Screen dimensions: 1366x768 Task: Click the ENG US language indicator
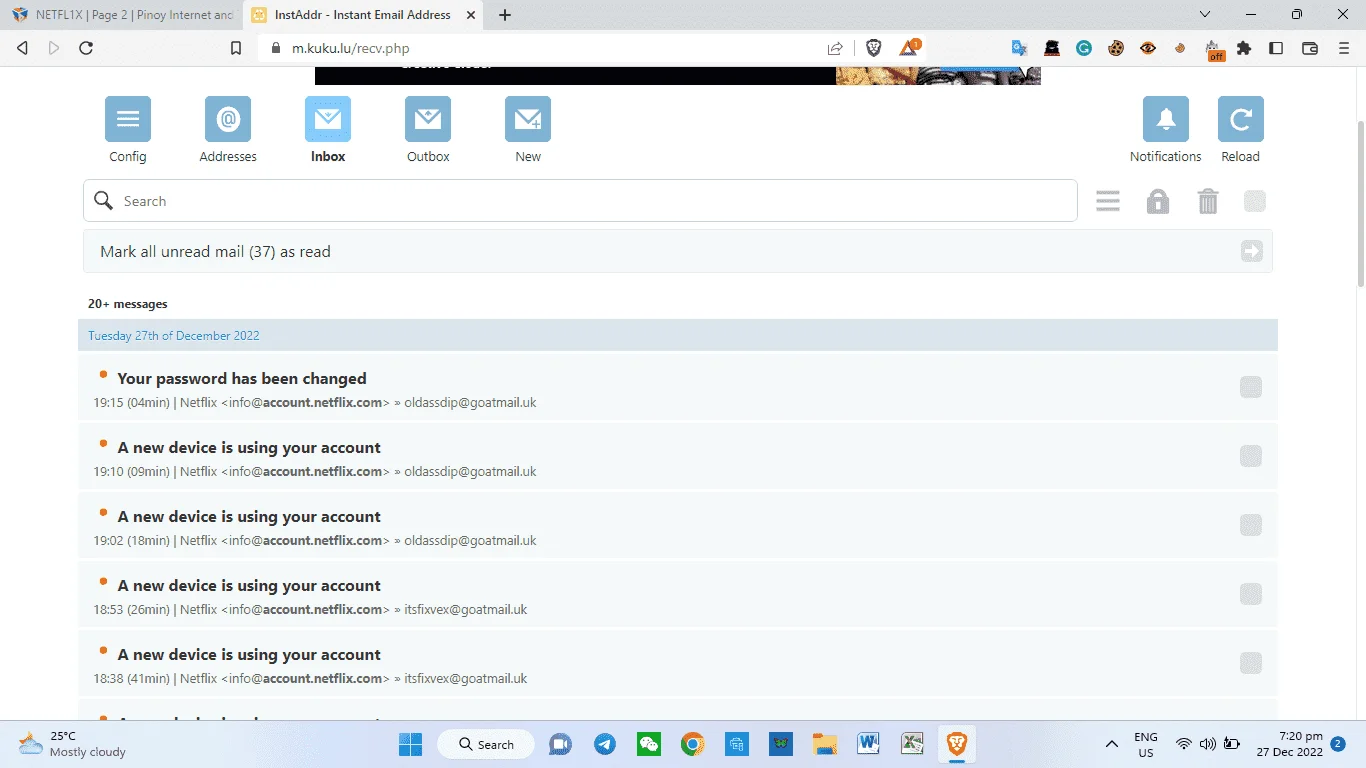[x=1146, y=744]
